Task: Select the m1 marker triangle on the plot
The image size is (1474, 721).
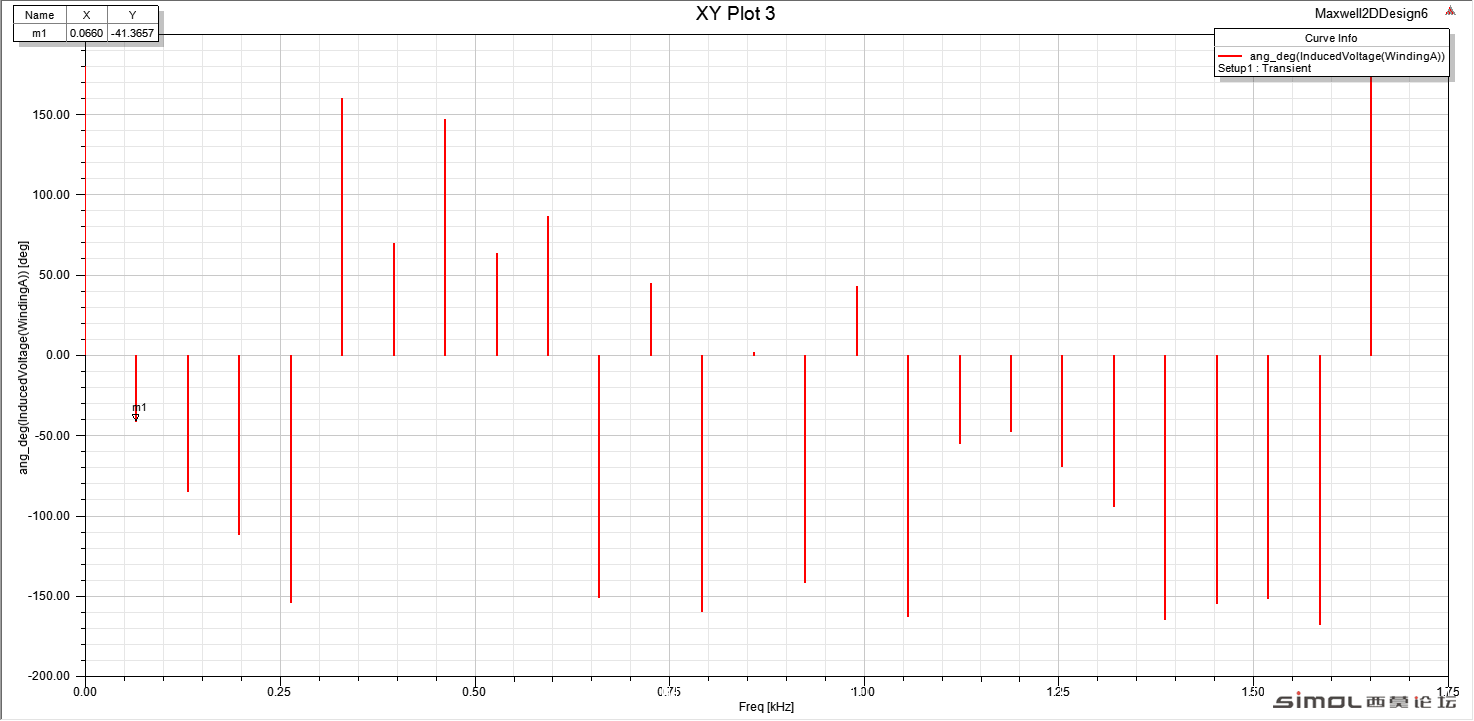Action: click(136, 417)
